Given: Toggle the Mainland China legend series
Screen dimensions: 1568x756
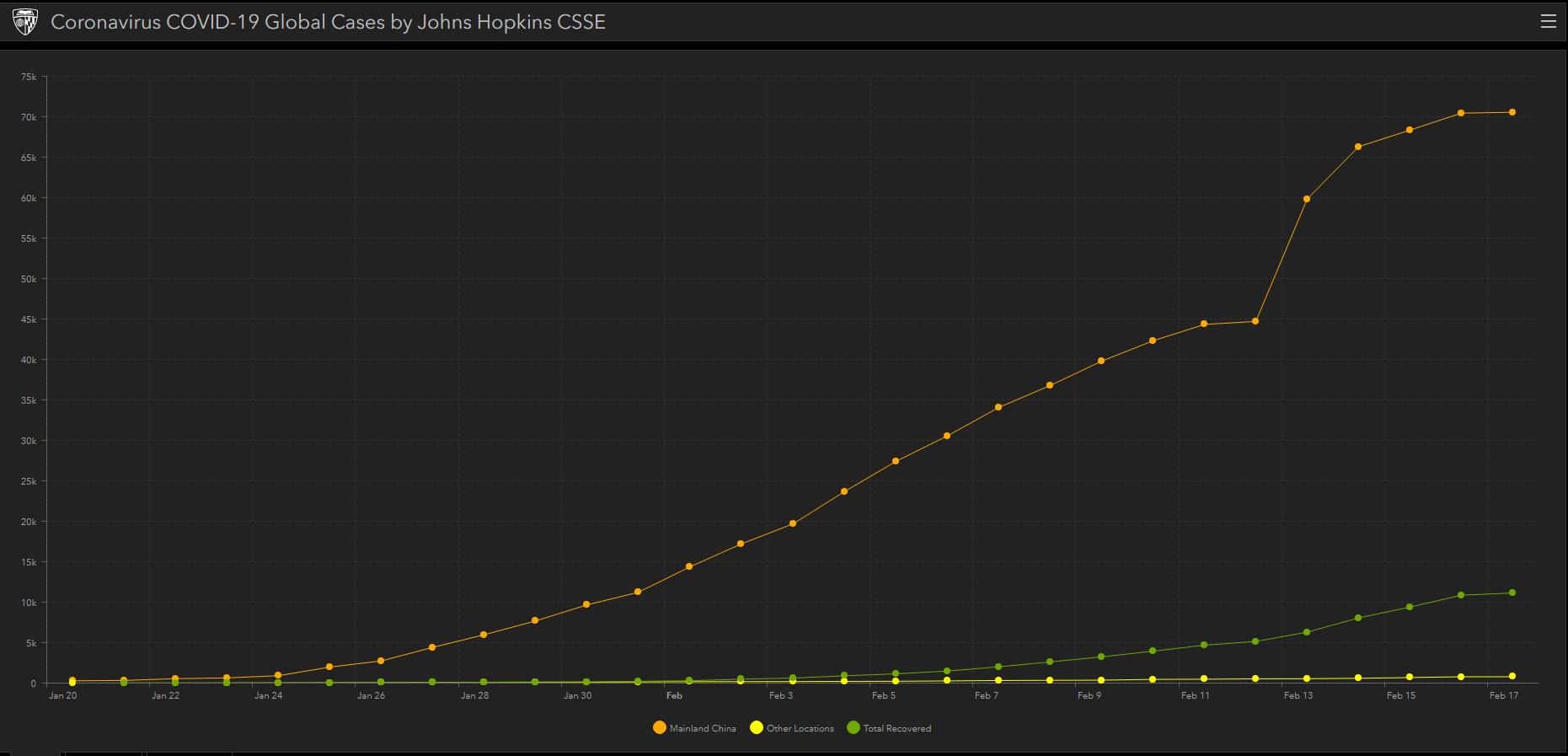Looking at the screenshot, I should [x=694, y=728].
